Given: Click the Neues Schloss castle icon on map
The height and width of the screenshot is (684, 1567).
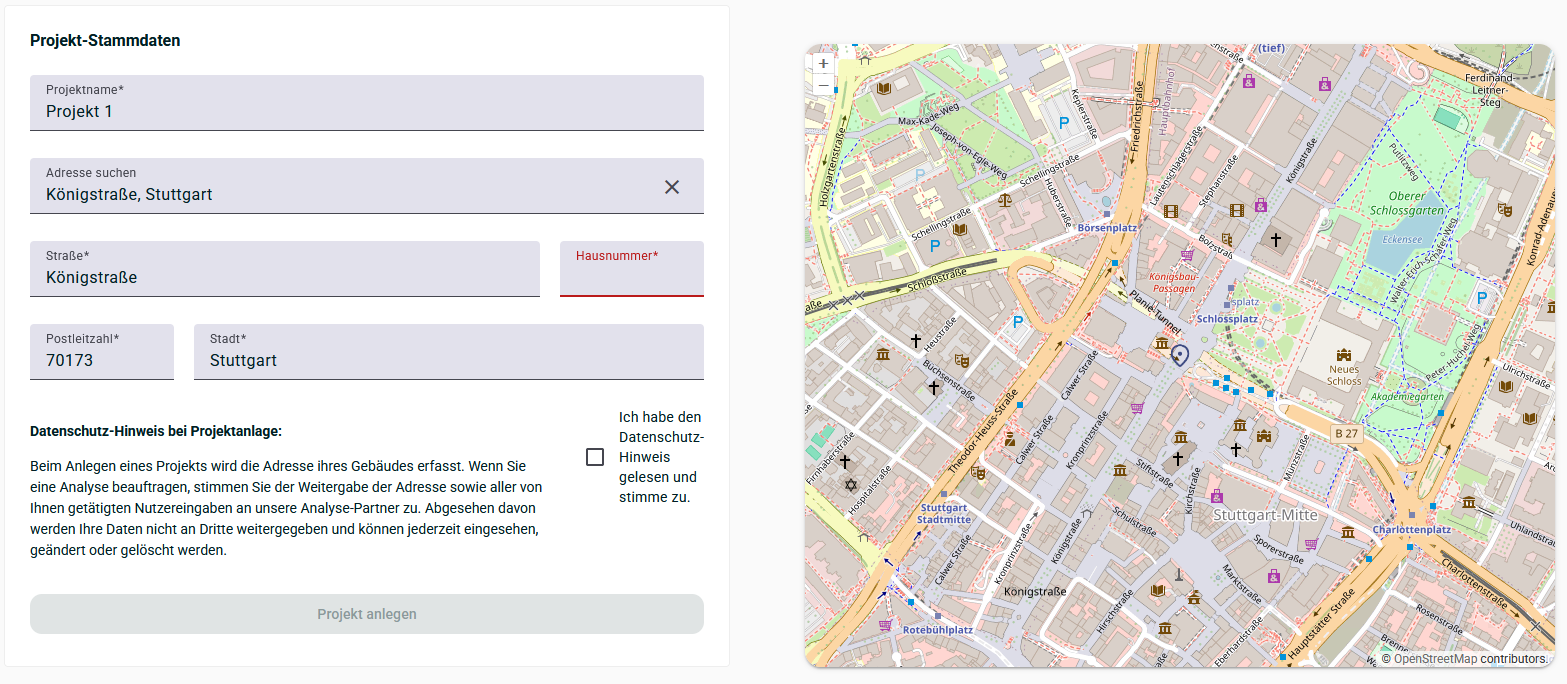Looking at the screenshot, I should coord(1344,355).
